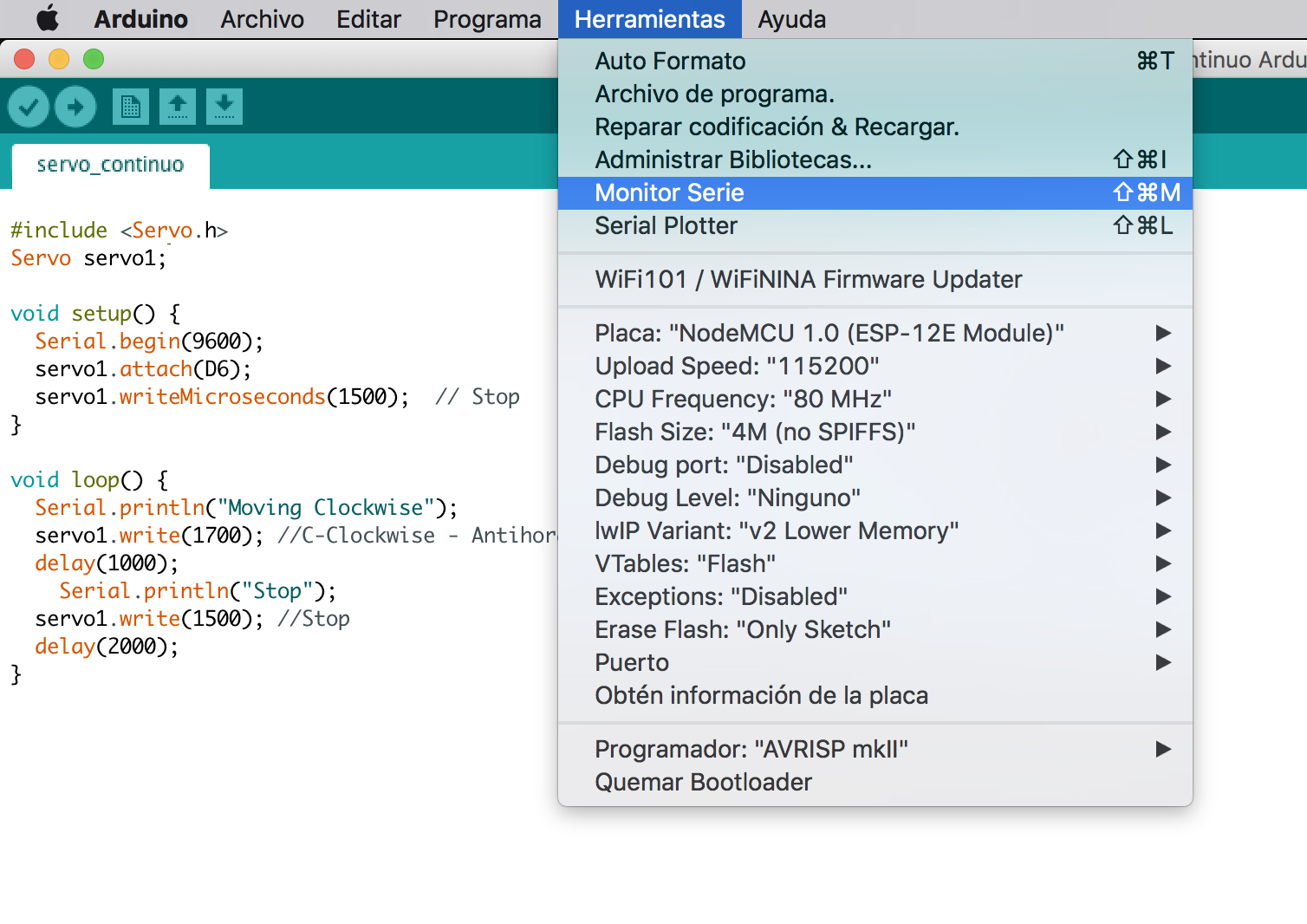Open the Archivo menu
The height and width of the screenshot is (924, 1307).
coord(262,19)
